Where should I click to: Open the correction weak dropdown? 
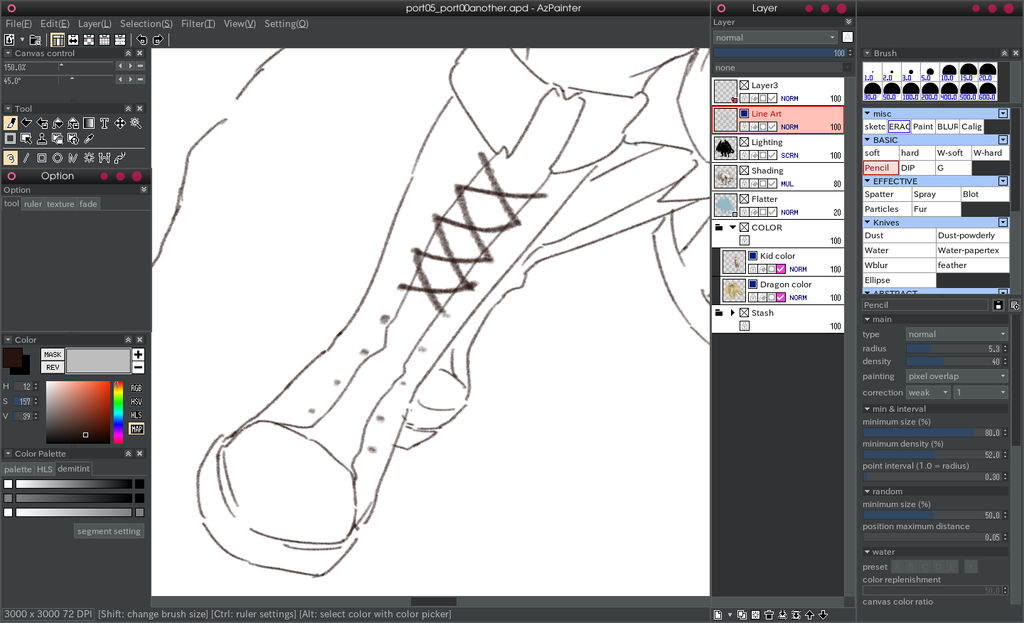(x=927, y=392)
